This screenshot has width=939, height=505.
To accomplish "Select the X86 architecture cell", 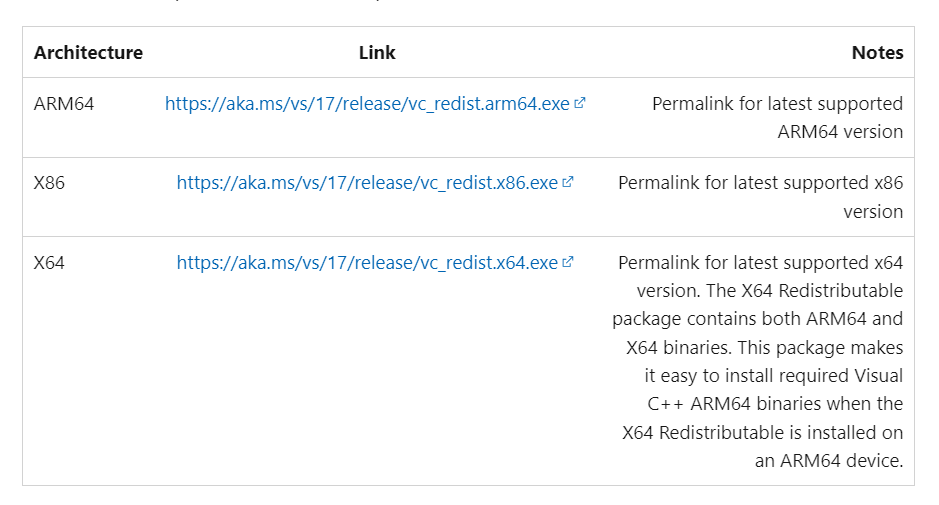I will click(x=49, y=183).
